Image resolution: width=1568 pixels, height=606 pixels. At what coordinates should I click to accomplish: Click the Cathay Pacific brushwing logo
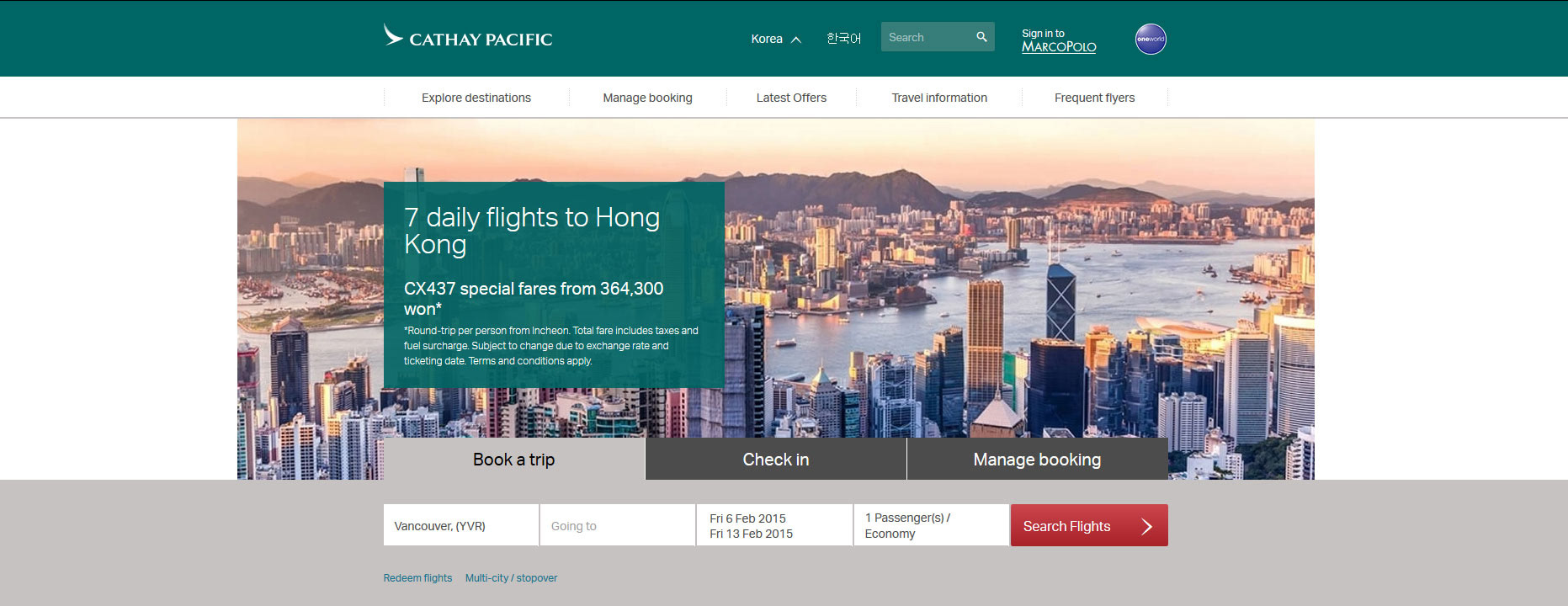pyautogui.click(x=393, y=35)
